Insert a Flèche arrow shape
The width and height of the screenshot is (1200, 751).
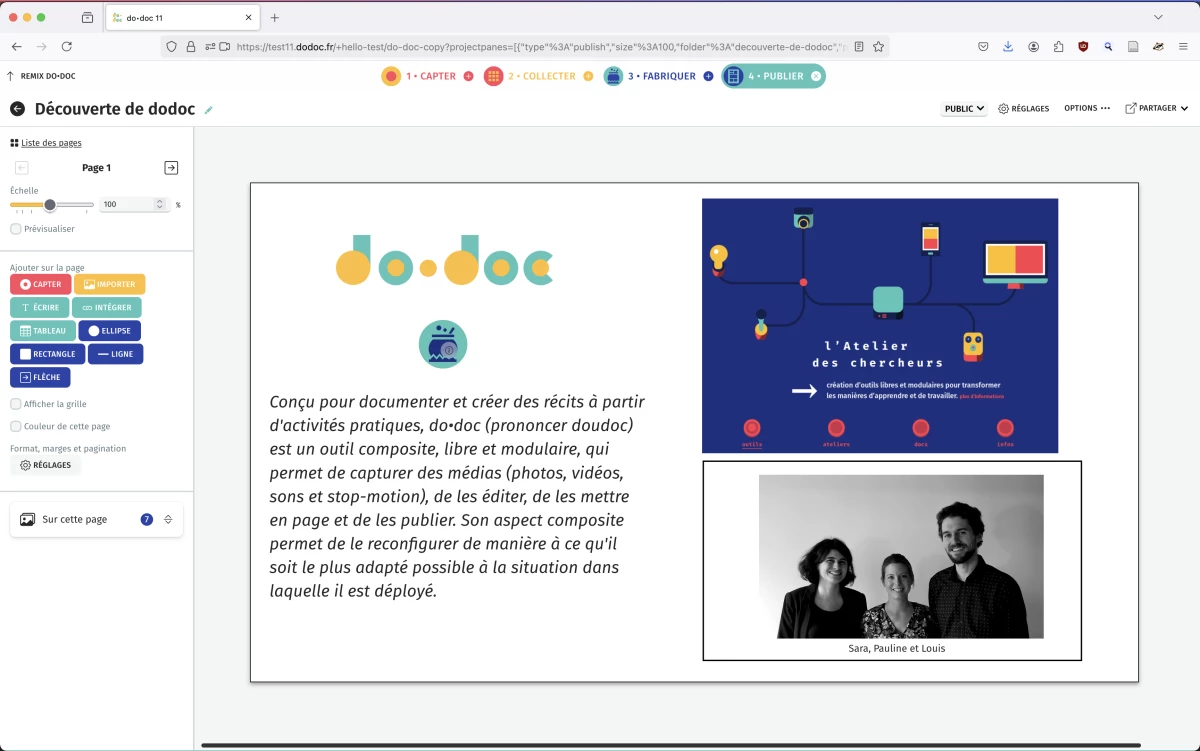coord(40,378)
